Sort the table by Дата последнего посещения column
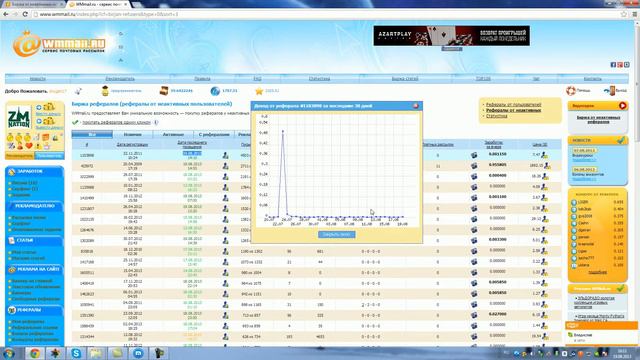640x360 pixels. click(192, 144)
